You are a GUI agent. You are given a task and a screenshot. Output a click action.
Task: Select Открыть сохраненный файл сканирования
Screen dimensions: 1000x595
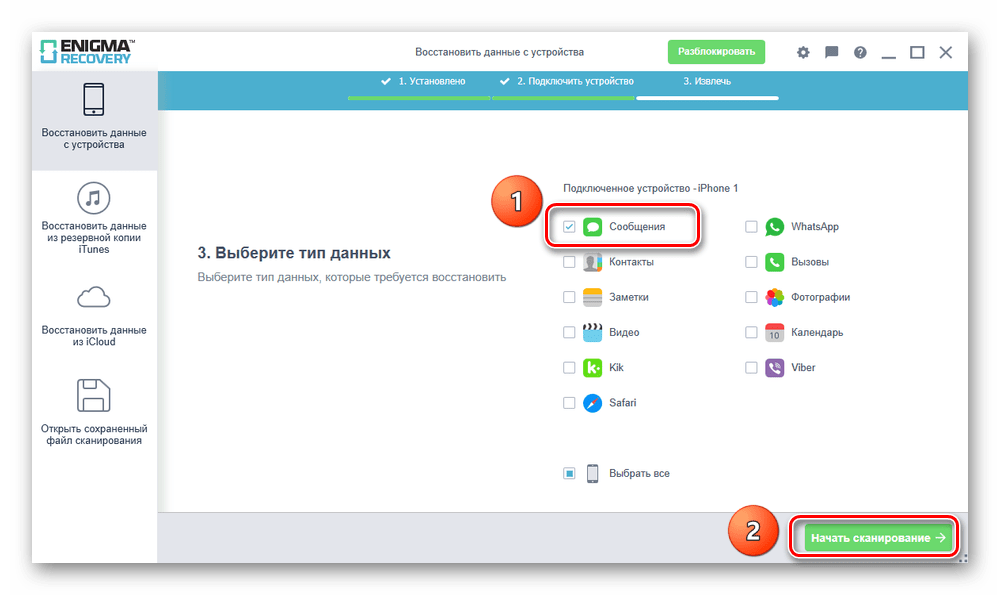tap(94, 412)
